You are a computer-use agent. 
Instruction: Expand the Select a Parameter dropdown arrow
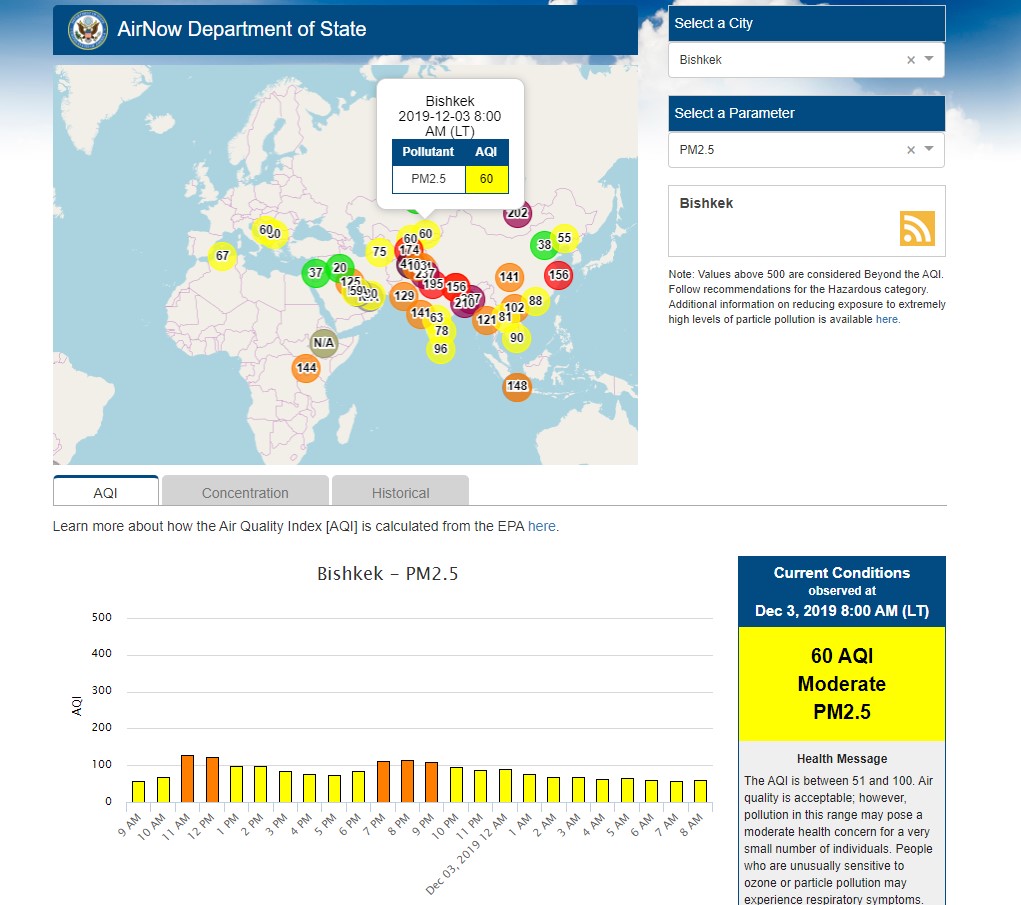(x=929, y=150)
